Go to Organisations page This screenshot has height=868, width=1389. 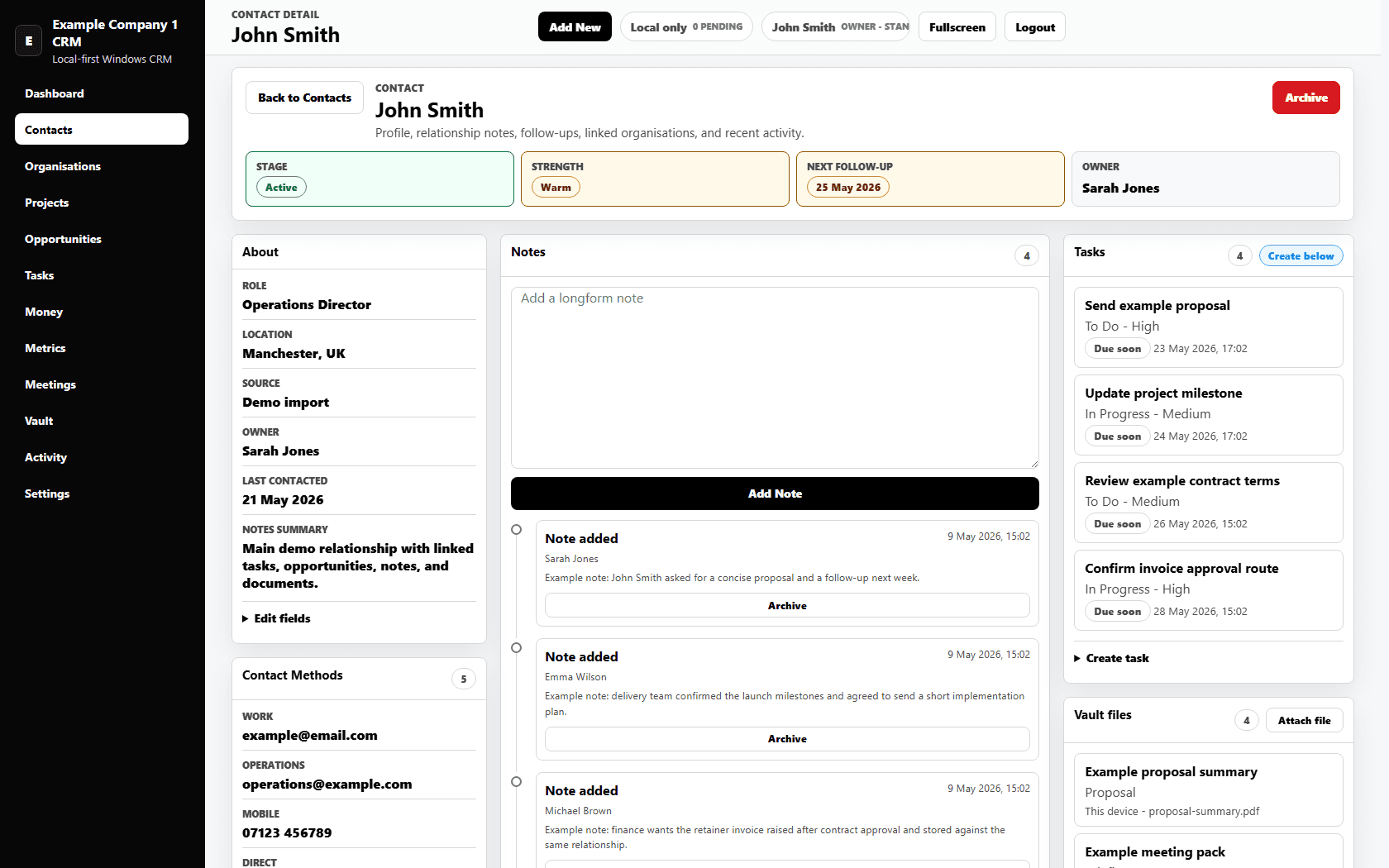[102, 166]
